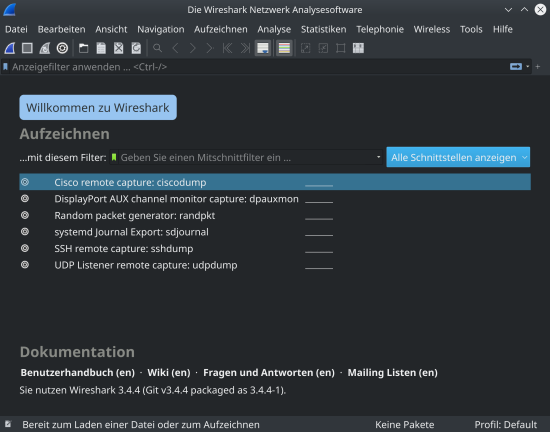Jump to the first packet icon

[228, 48]
